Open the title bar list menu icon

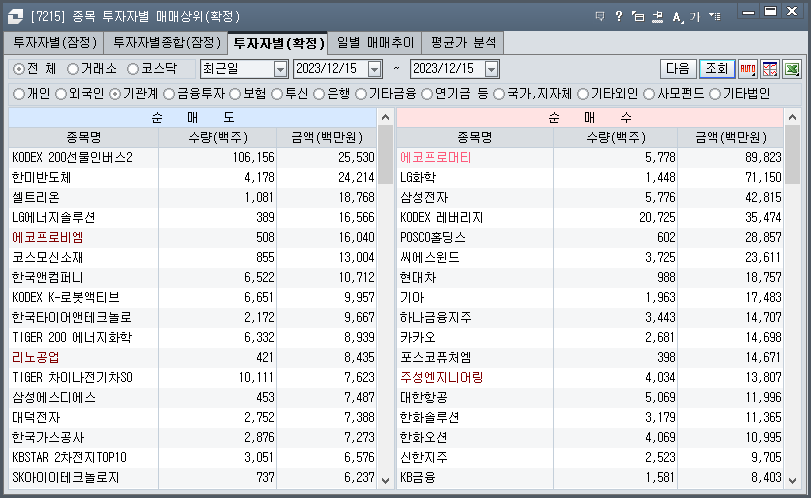tap(714, 17)
